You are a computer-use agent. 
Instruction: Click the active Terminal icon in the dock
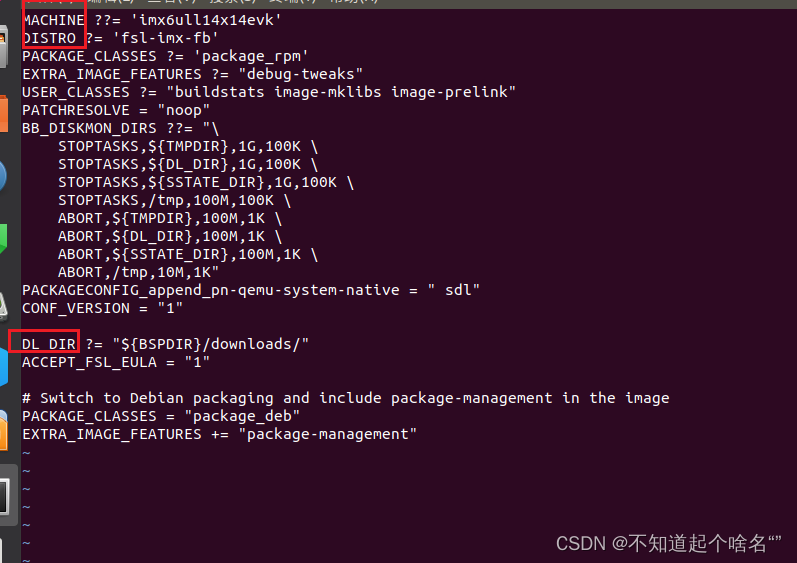tap(8, 497)
